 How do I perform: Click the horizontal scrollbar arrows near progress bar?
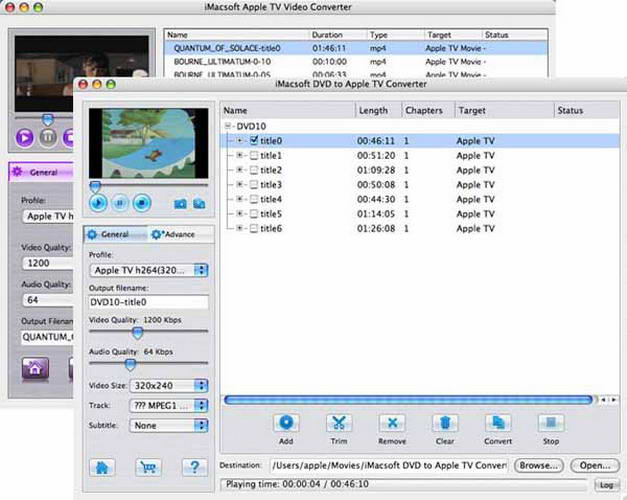609,400
